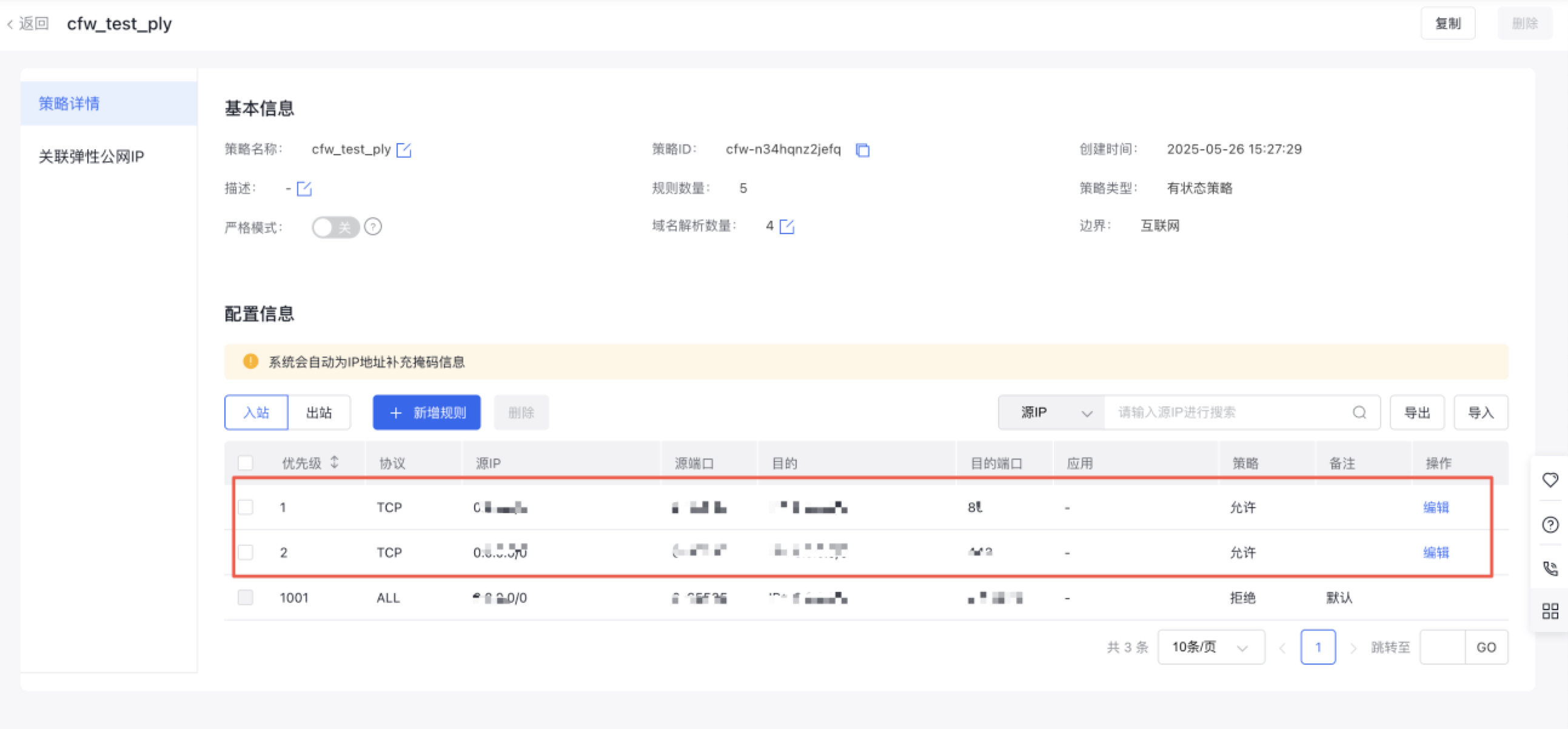
Task: Switch to the 入站 inbound tab
Action: tap(256, 413)
